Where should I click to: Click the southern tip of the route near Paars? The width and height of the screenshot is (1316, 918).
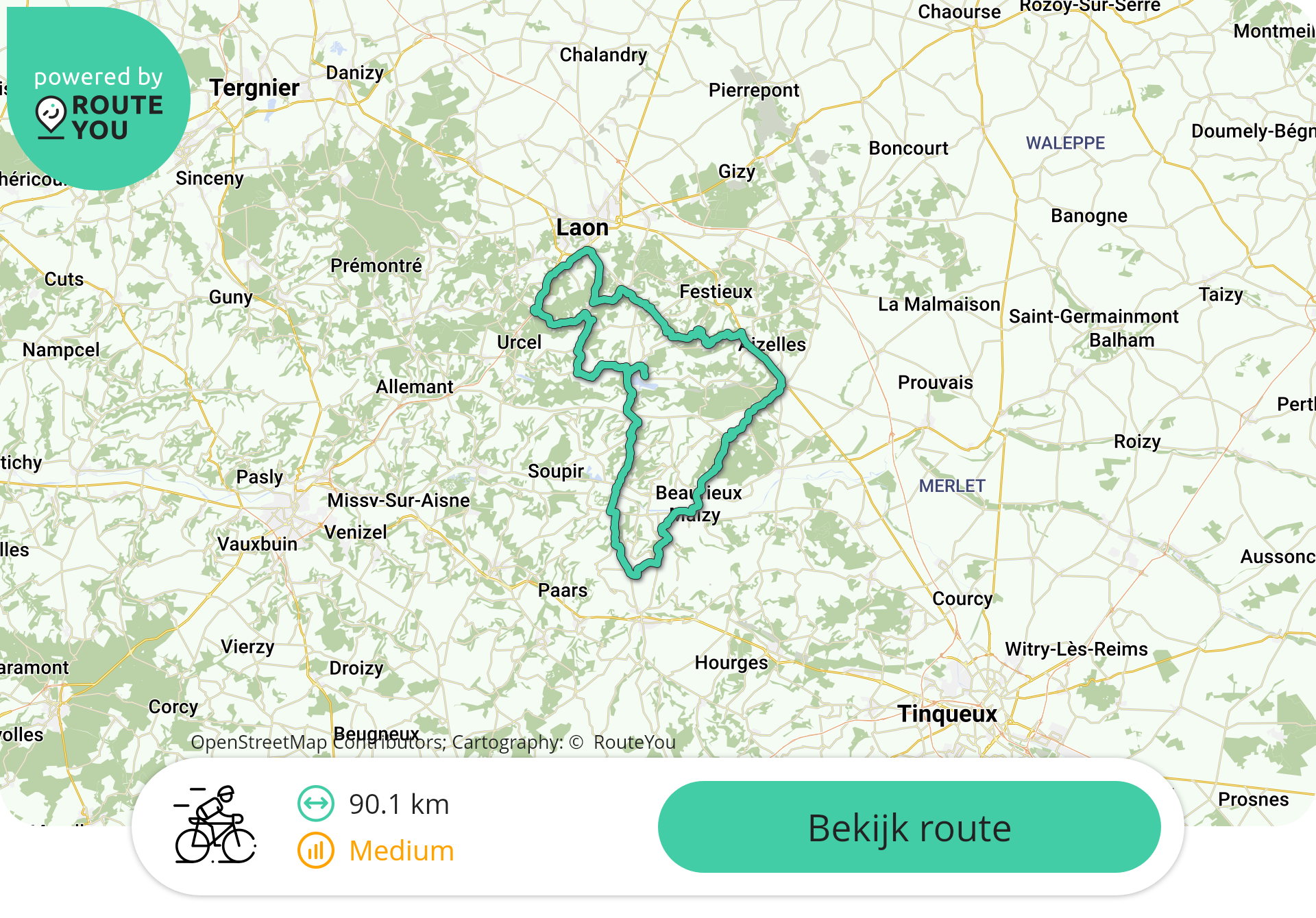[x=635, y=571]
